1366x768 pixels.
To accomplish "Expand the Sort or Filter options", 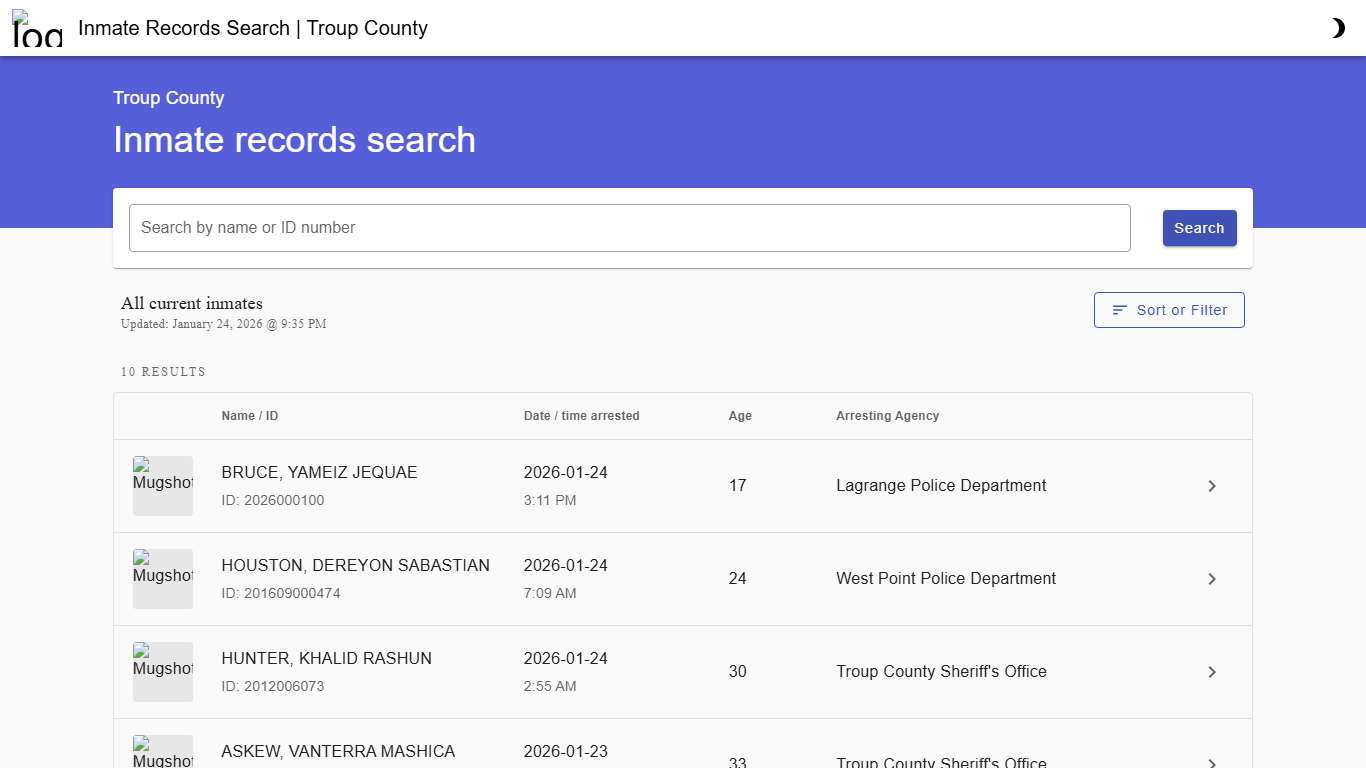I will tap(1169, 310).
